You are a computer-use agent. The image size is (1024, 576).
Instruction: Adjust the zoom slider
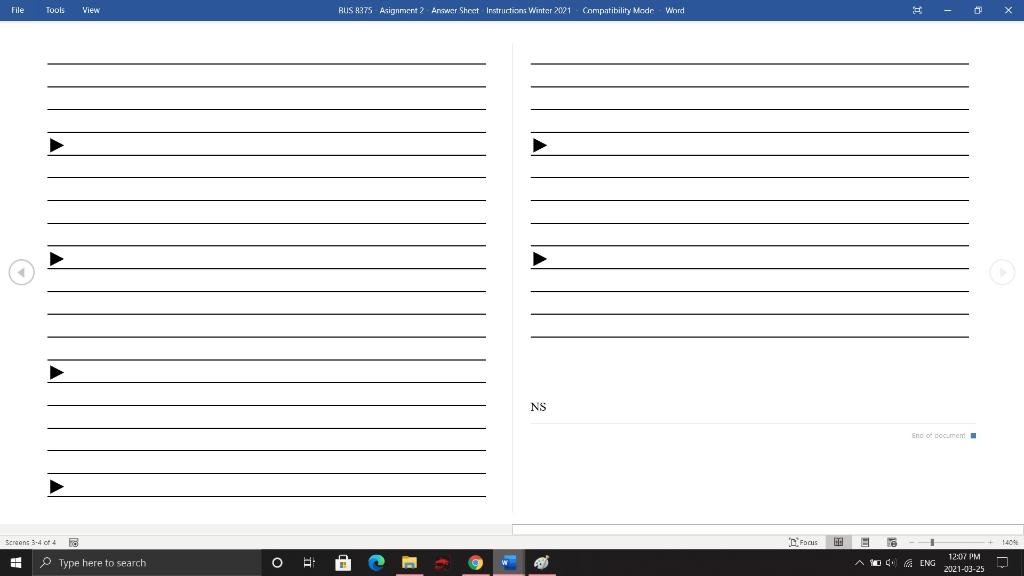click(933, 542)
